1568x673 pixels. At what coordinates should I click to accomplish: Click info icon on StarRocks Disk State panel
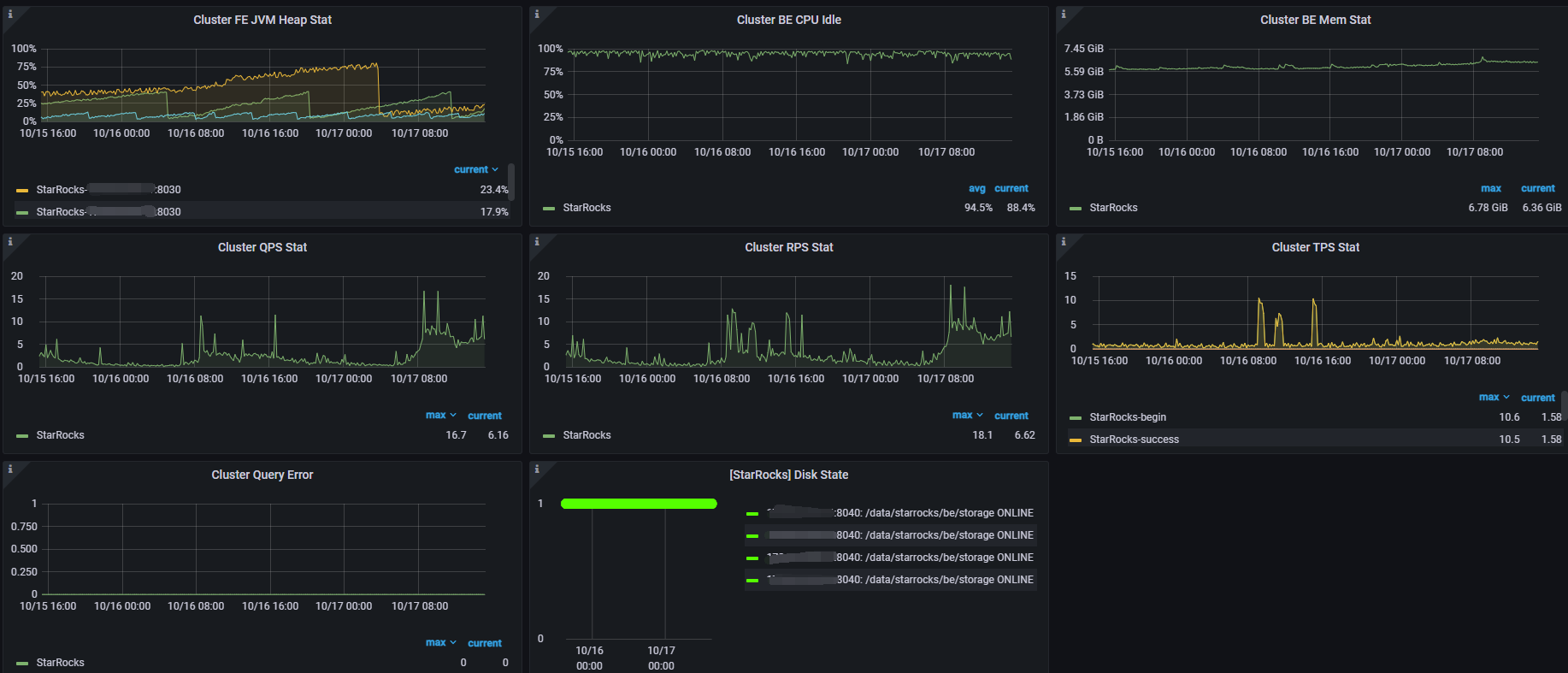click(x=537, y=469)
